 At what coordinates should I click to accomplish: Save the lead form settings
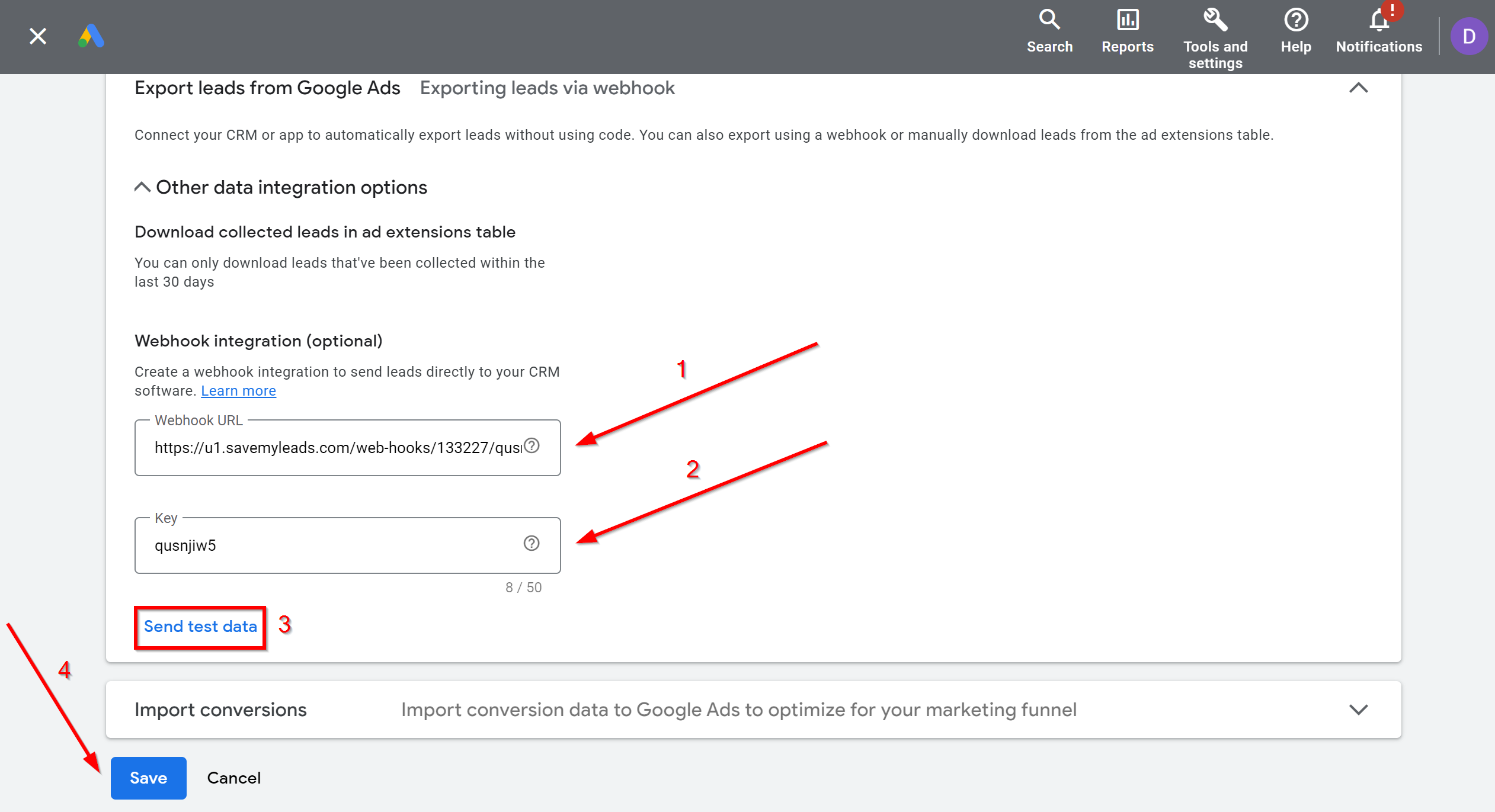[x=149, y=778]
